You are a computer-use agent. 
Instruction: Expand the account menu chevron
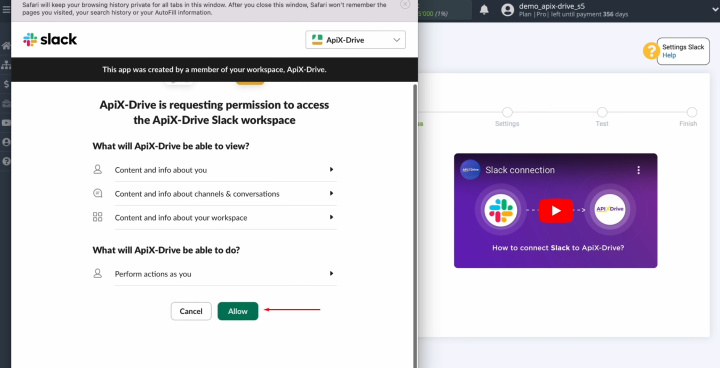coord(716,10)
